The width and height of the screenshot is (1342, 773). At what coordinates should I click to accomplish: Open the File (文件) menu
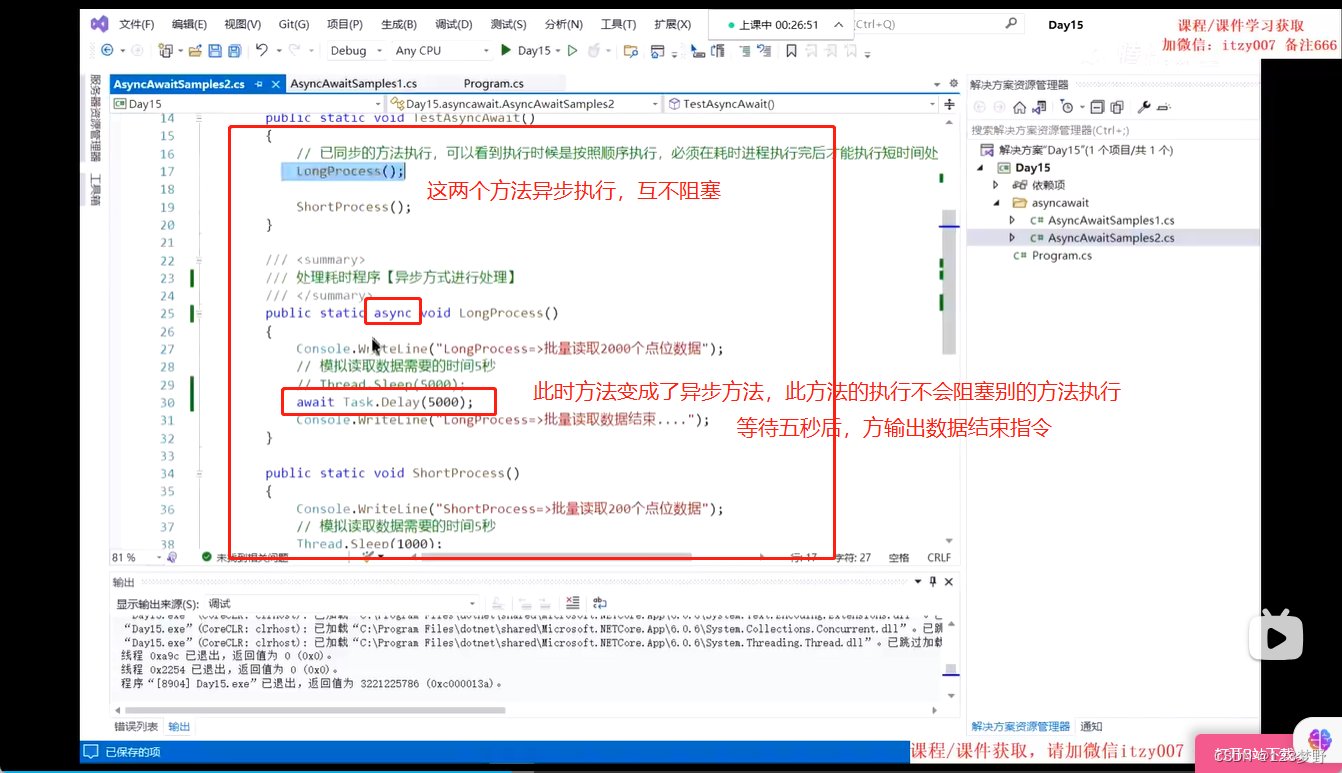coord(137,24)
